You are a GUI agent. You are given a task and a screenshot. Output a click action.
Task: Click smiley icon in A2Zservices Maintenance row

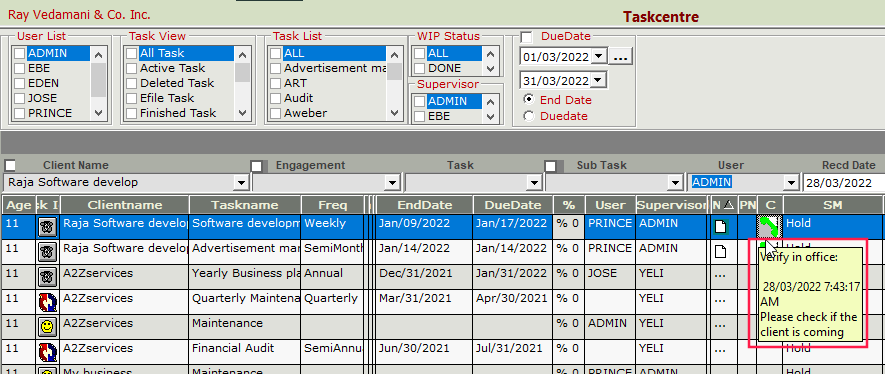[47, 327]
